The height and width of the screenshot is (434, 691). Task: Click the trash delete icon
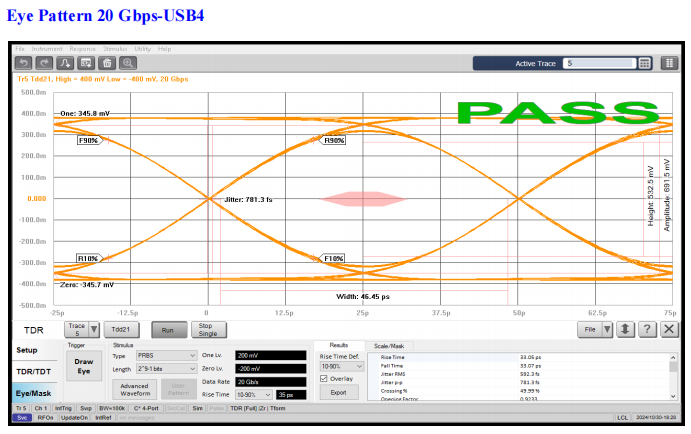107,63
